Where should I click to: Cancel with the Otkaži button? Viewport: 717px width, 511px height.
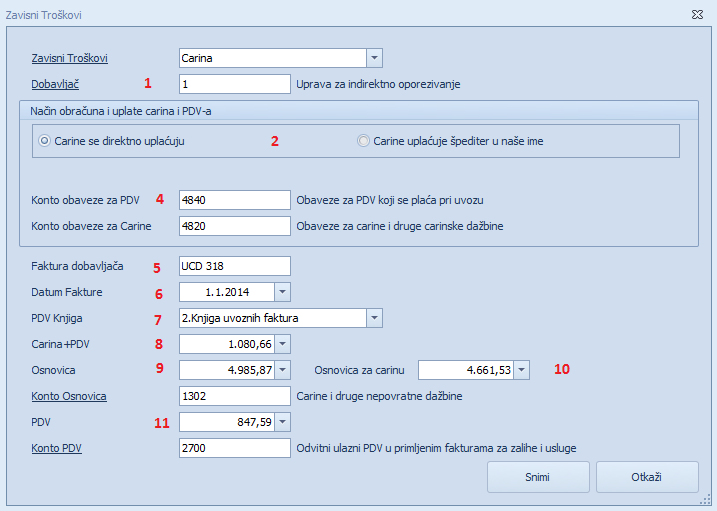click(x=647, y=477)
